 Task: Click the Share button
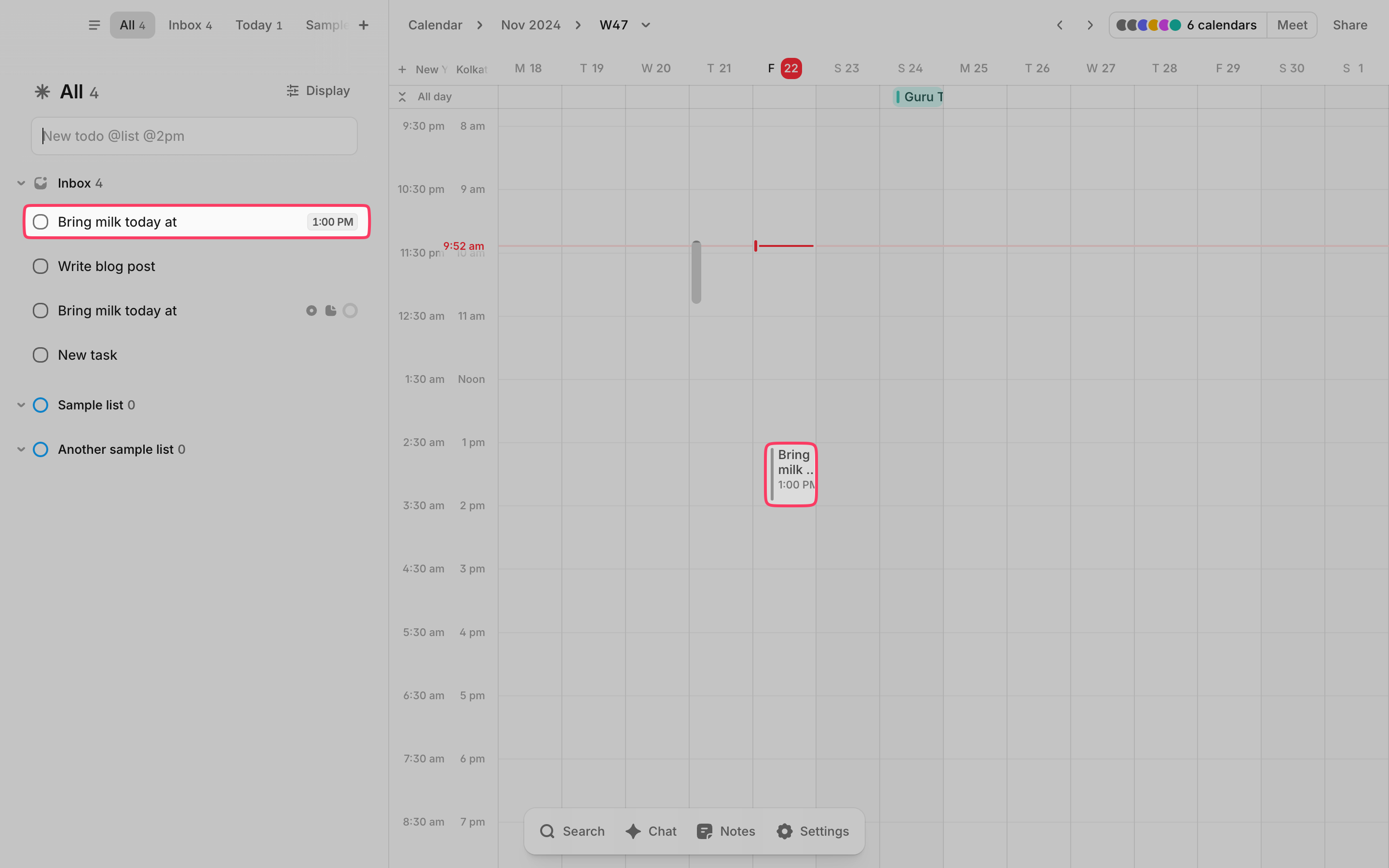click(x=1349, y=25)
